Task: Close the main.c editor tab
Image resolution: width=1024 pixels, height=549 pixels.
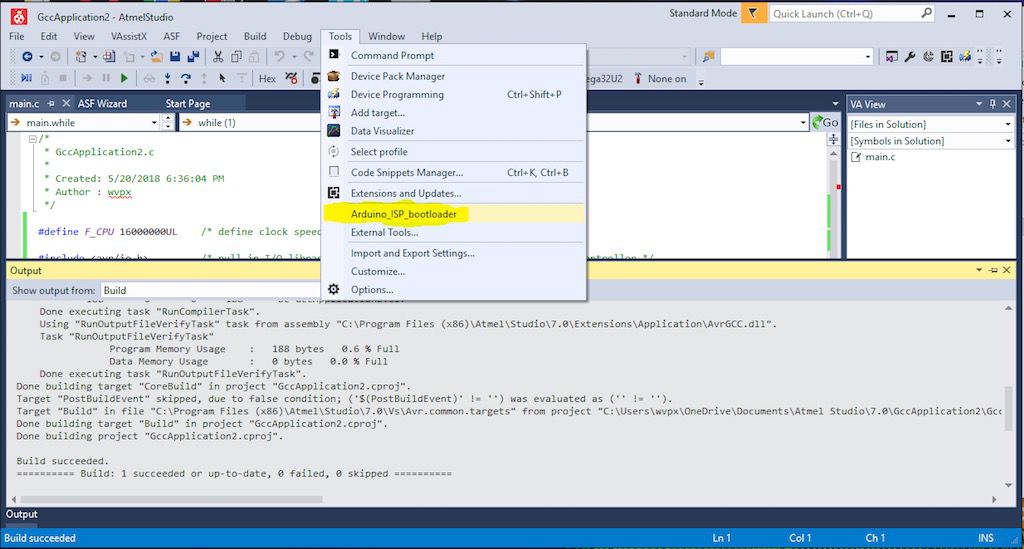Action: [x=66, y=103]
